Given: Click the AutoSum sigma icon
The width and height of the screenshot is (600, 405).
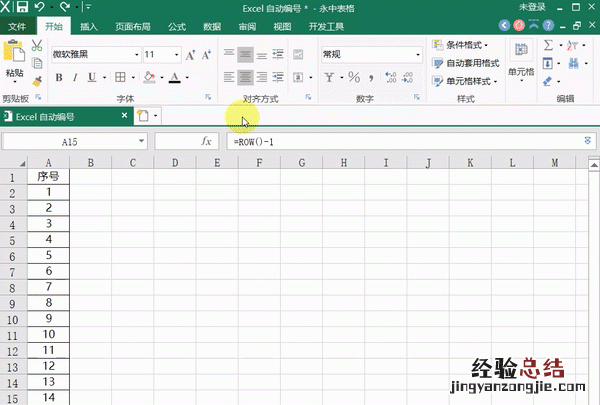Looking at the screenshot, I should click(548, 45).
